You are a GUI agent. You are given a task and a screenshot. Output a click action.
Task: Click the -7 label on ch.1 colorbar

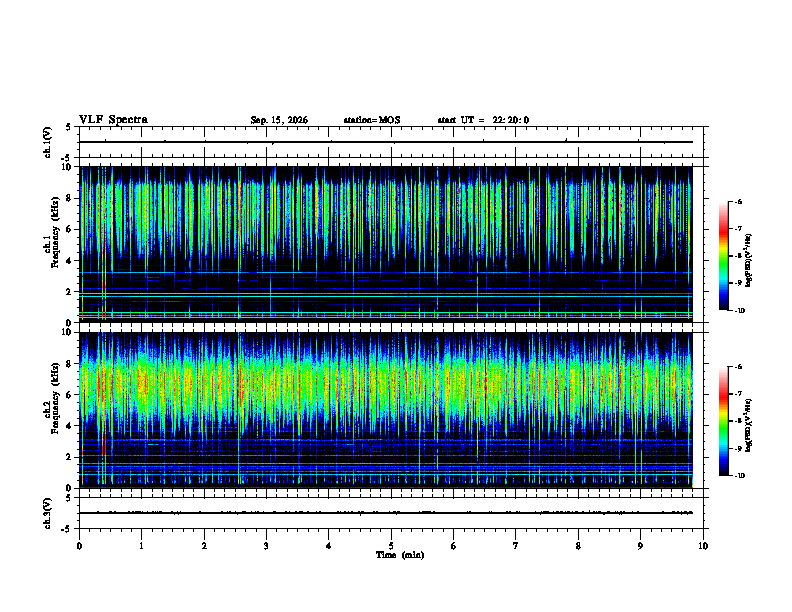point(738,229)
